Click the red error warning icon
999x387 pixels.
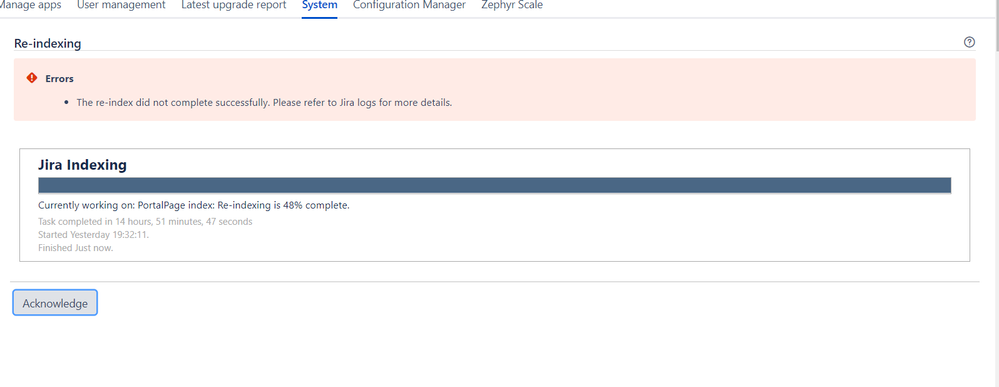pos(32,78)
